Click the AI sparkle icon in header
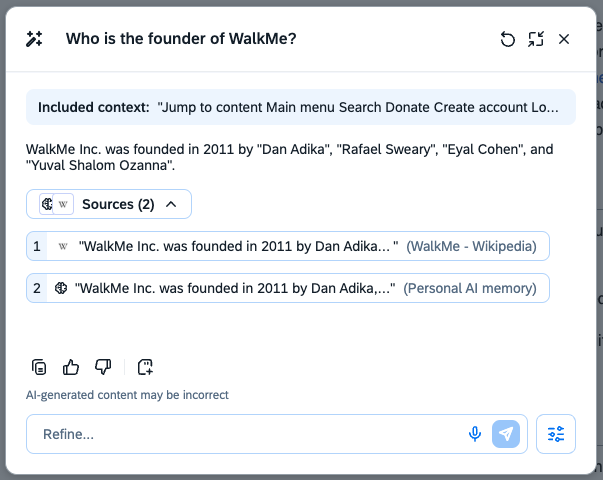The image size is (603, 480). tap(35, 39)
